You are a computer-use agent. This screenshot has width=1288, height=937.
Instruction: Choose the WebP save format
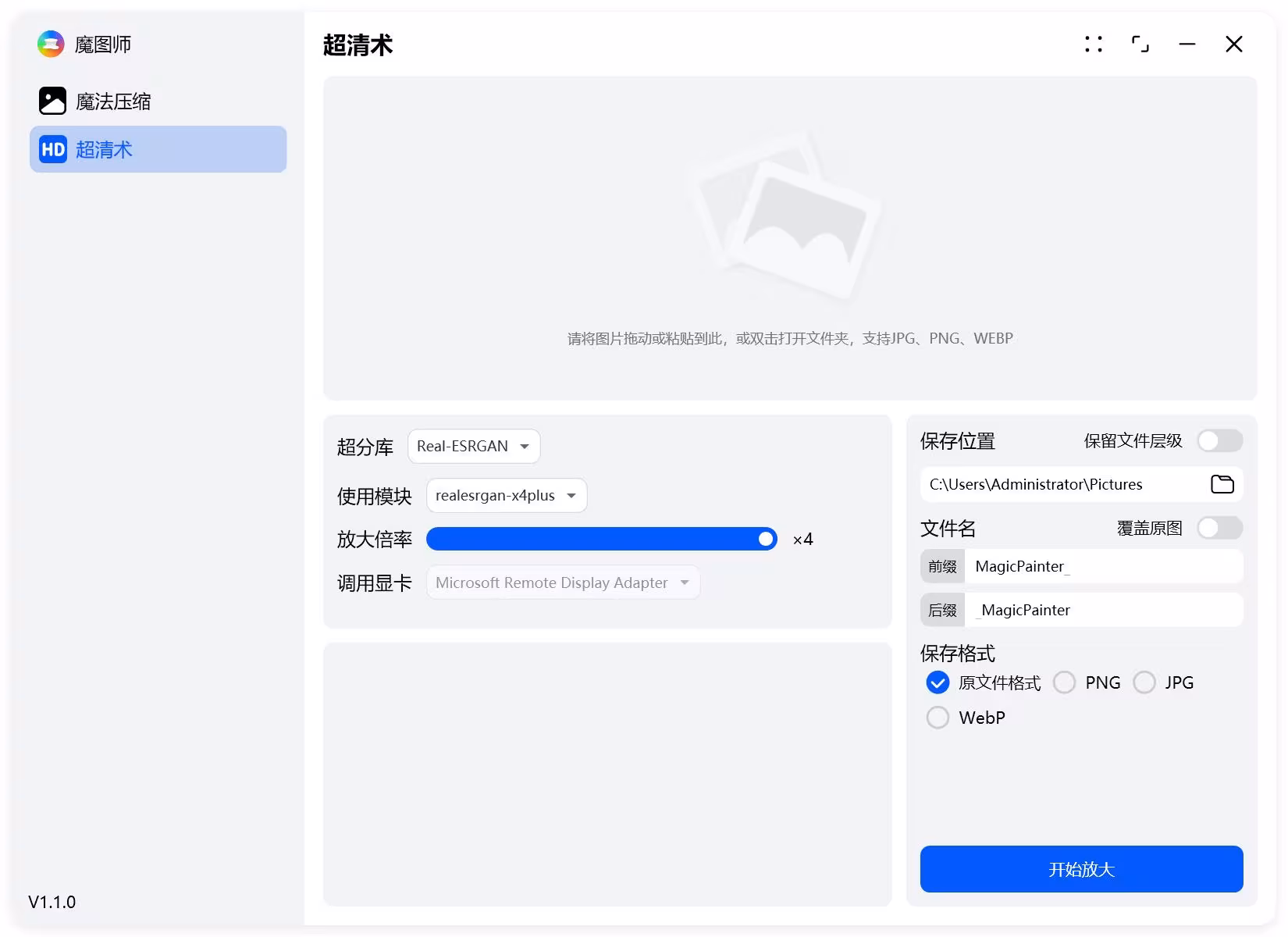coord(938,718)
